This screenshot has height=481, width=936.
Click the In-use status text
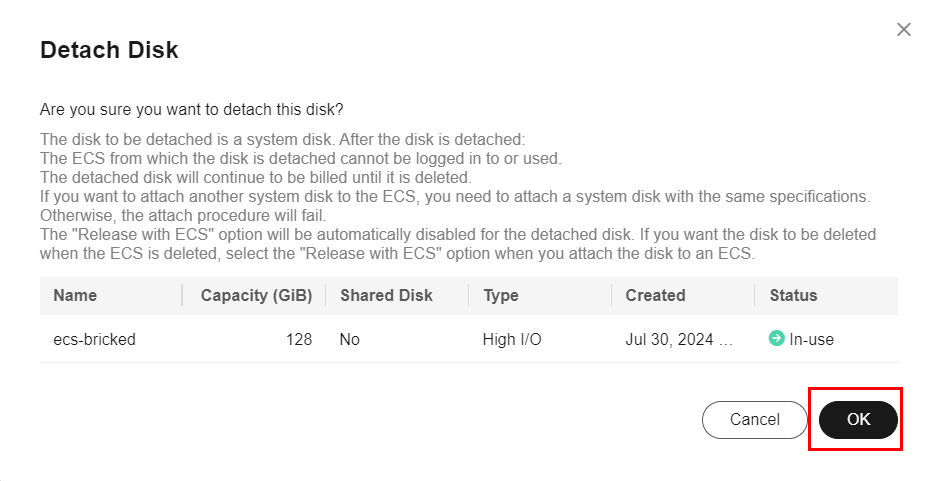[811, 339]
